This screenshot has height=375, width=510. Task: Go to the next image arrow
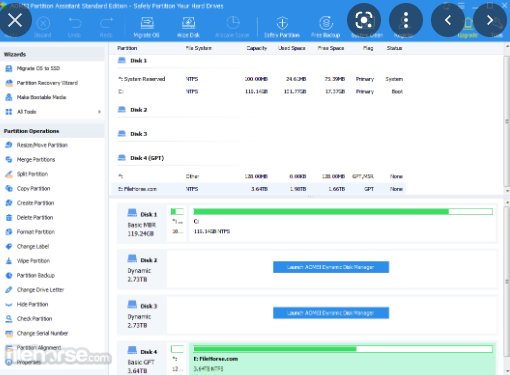pos(490,20)
